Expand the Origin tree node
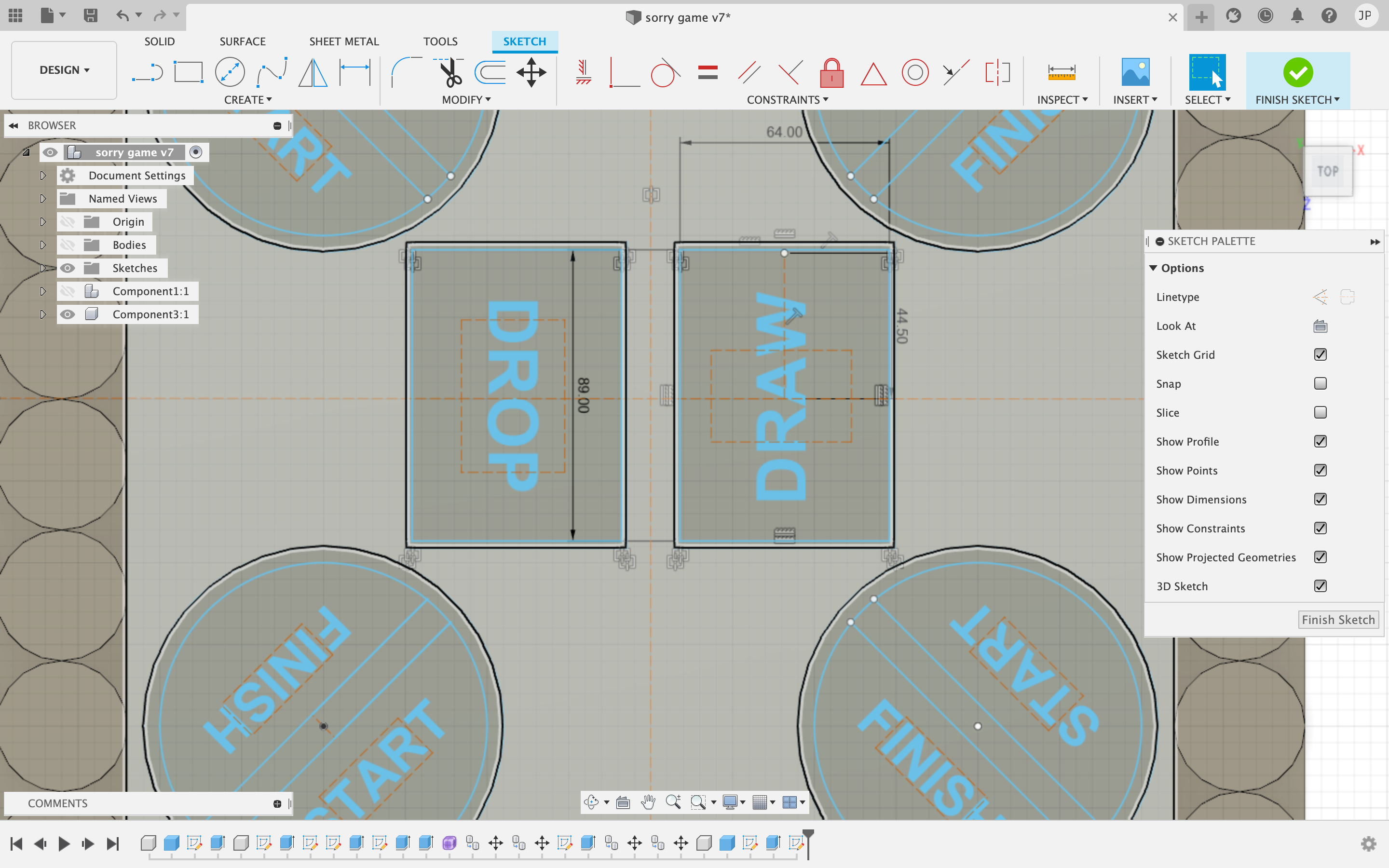 42,222
